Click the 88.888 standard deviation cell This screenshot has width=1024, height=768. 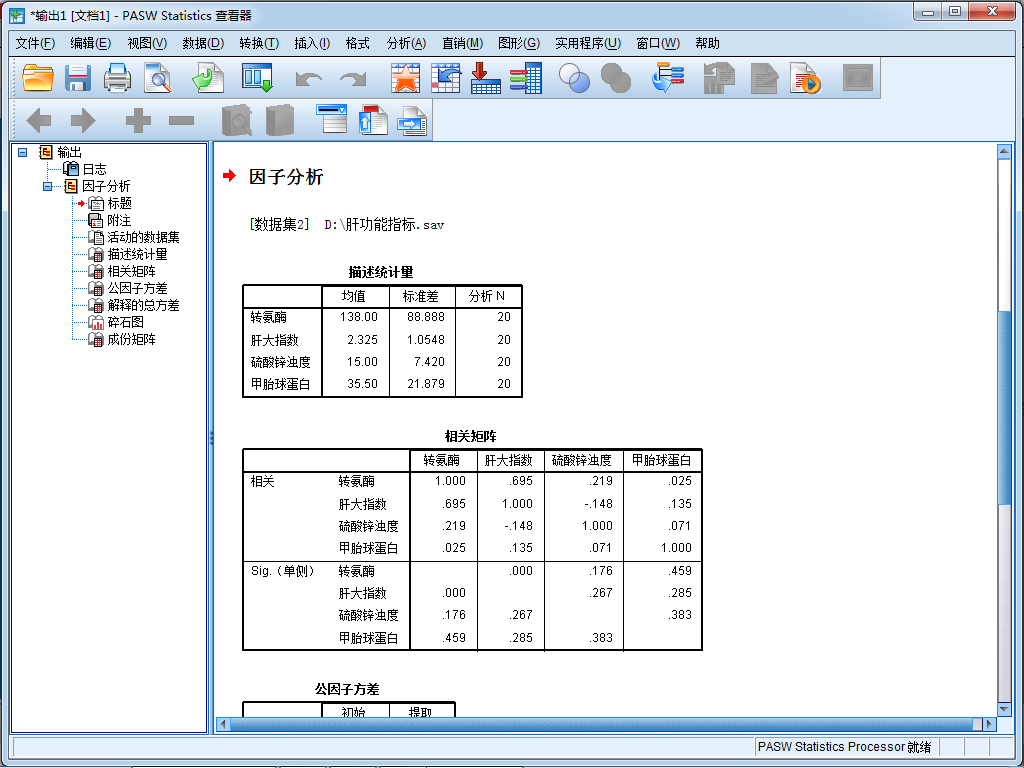point(426,317)
